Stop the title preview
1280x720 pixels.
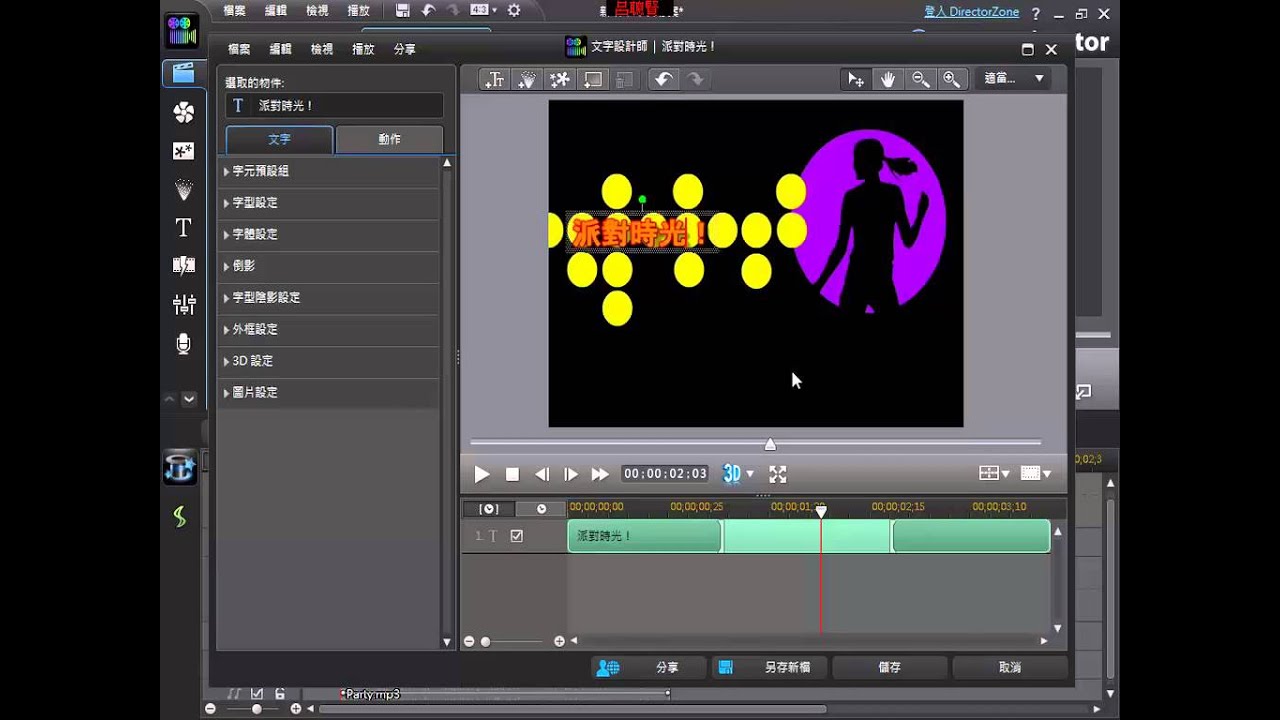coord(512,474)
